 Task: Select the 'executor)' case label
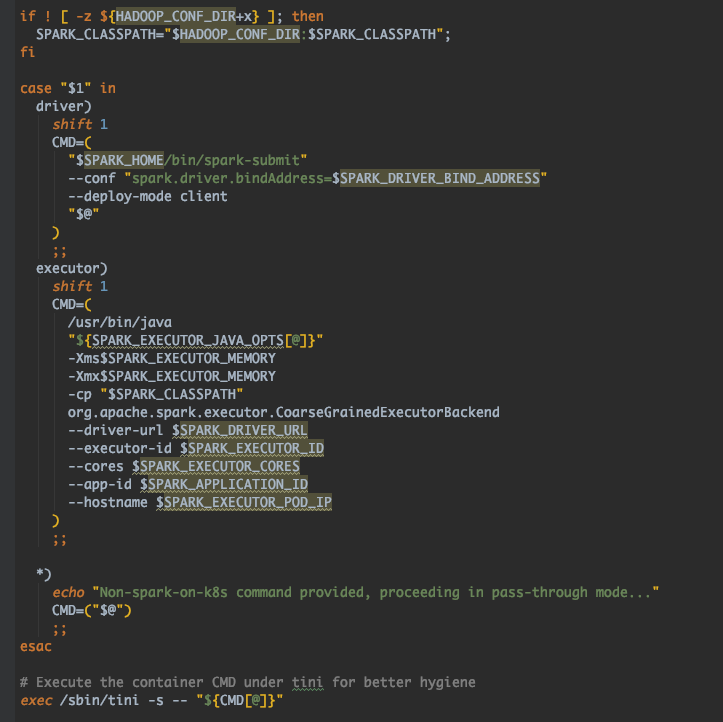click(71, 268)
